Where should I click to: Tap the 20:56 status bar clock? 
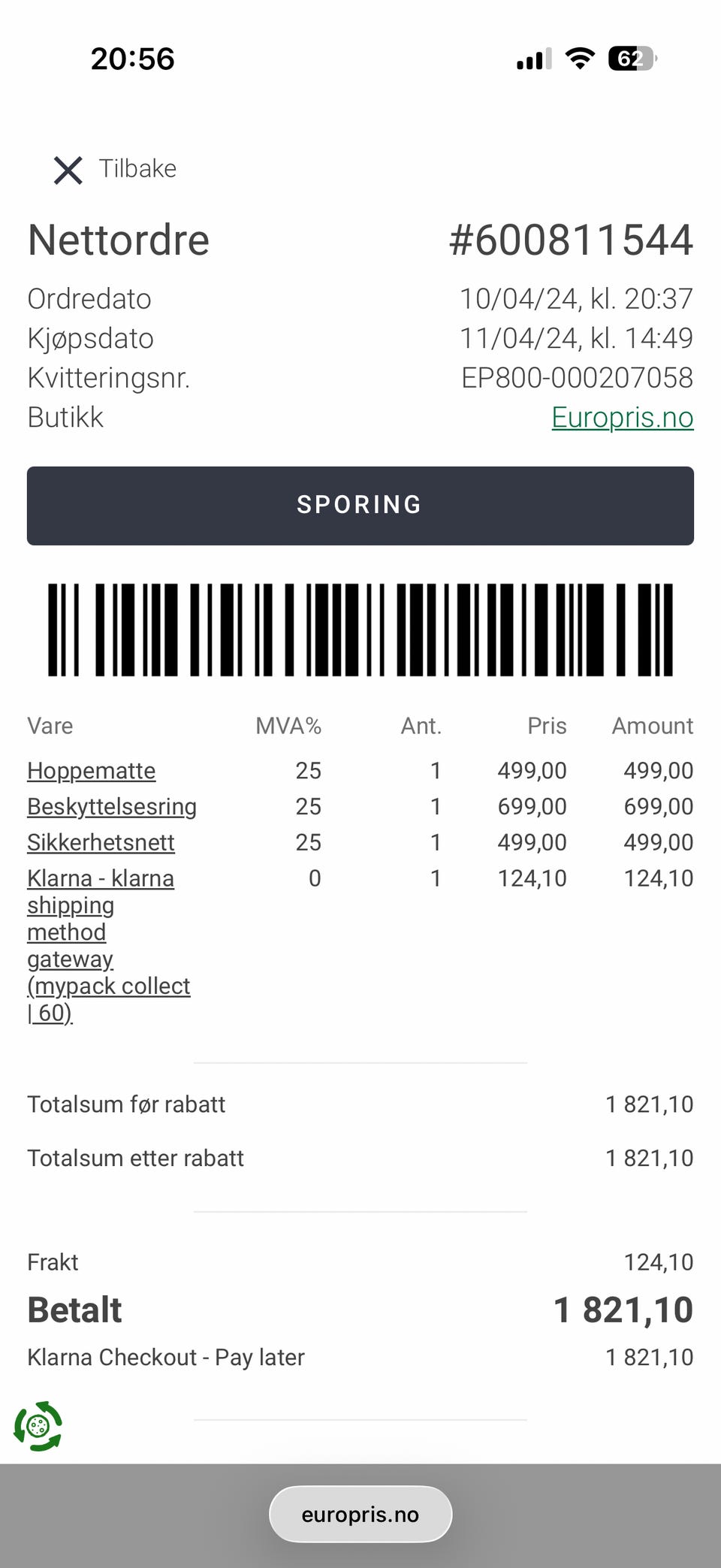tap(133, 59)
